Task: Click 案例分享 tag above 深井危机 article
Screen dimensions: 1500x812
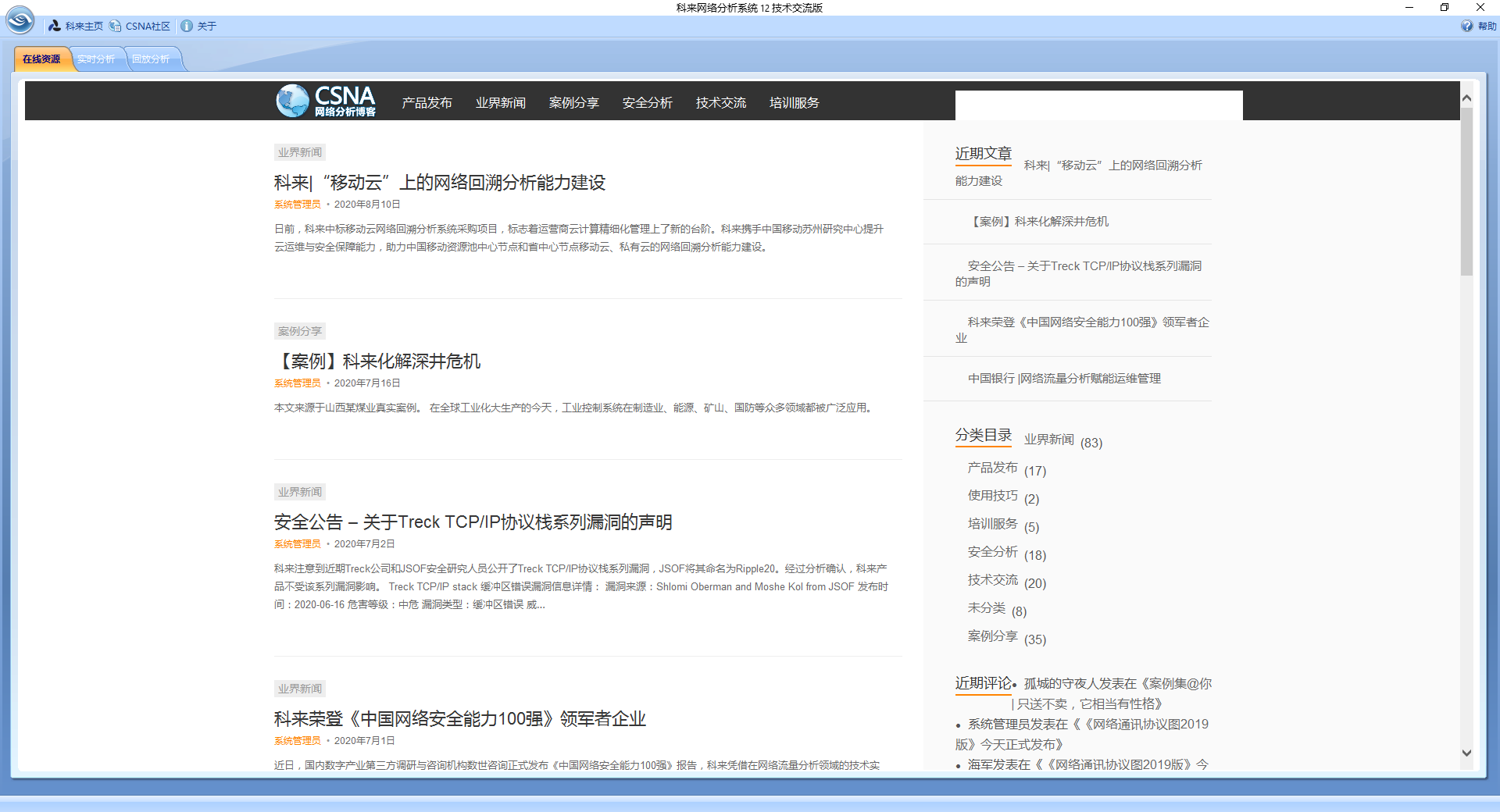Action: [300, 331]
